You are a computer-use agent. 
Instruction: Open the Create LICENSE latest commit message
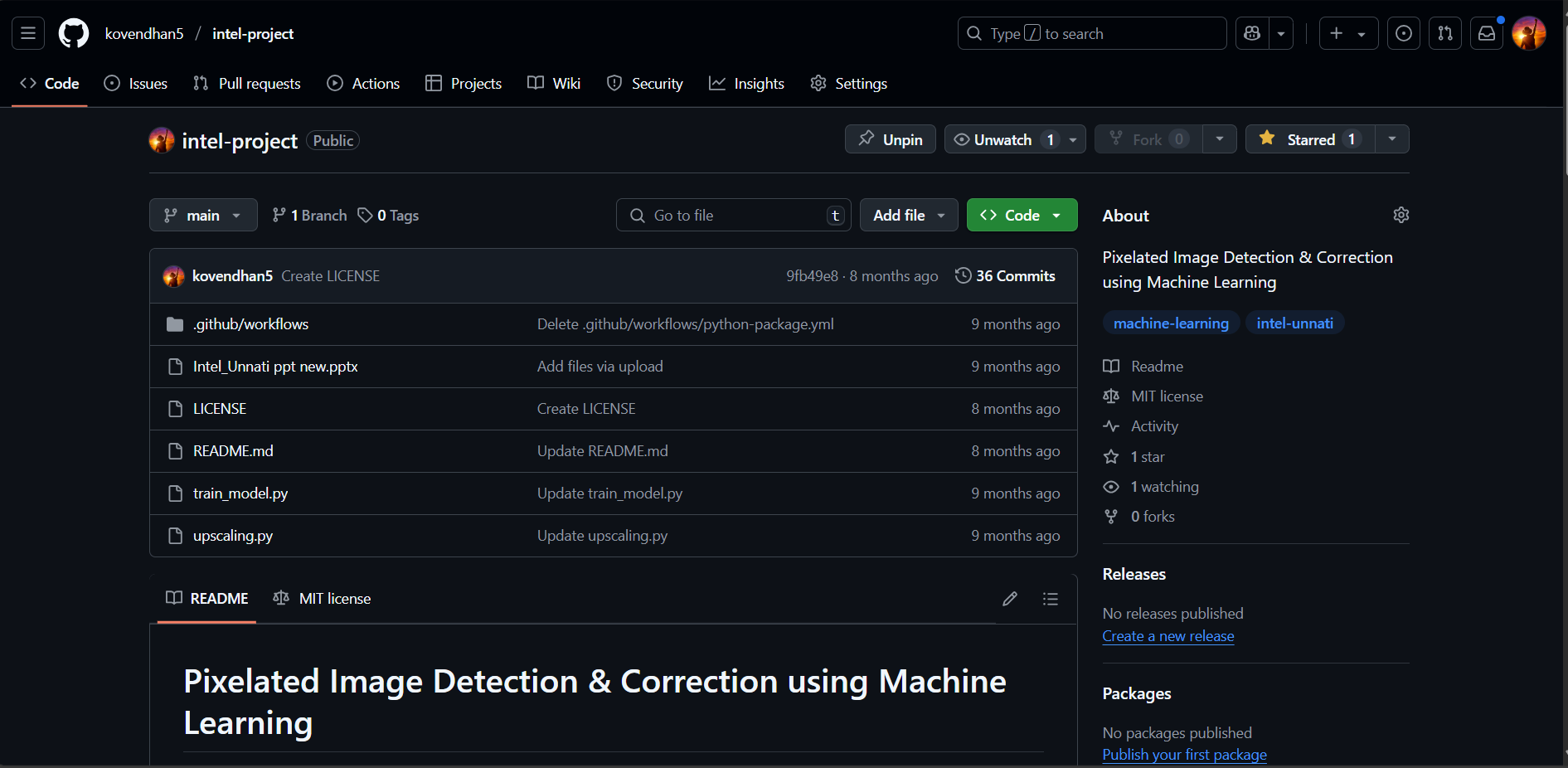point(330,276)
